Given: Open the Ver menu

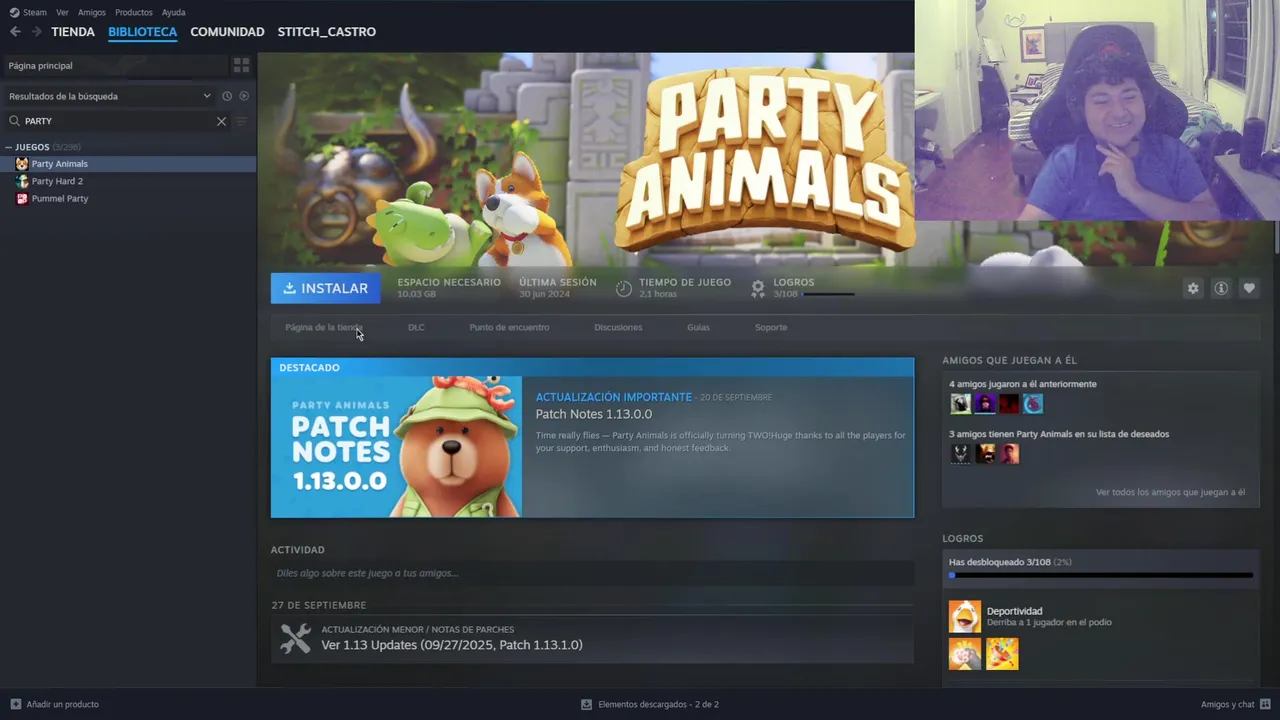Looking at the screenshot, I should (62, 12).
